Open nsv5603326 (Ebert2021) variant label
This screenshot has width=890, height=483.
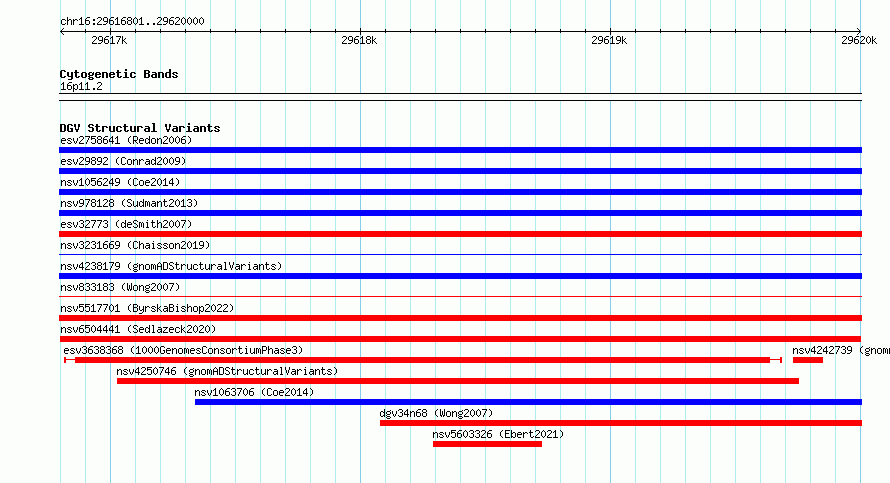[x=498, y=434]
